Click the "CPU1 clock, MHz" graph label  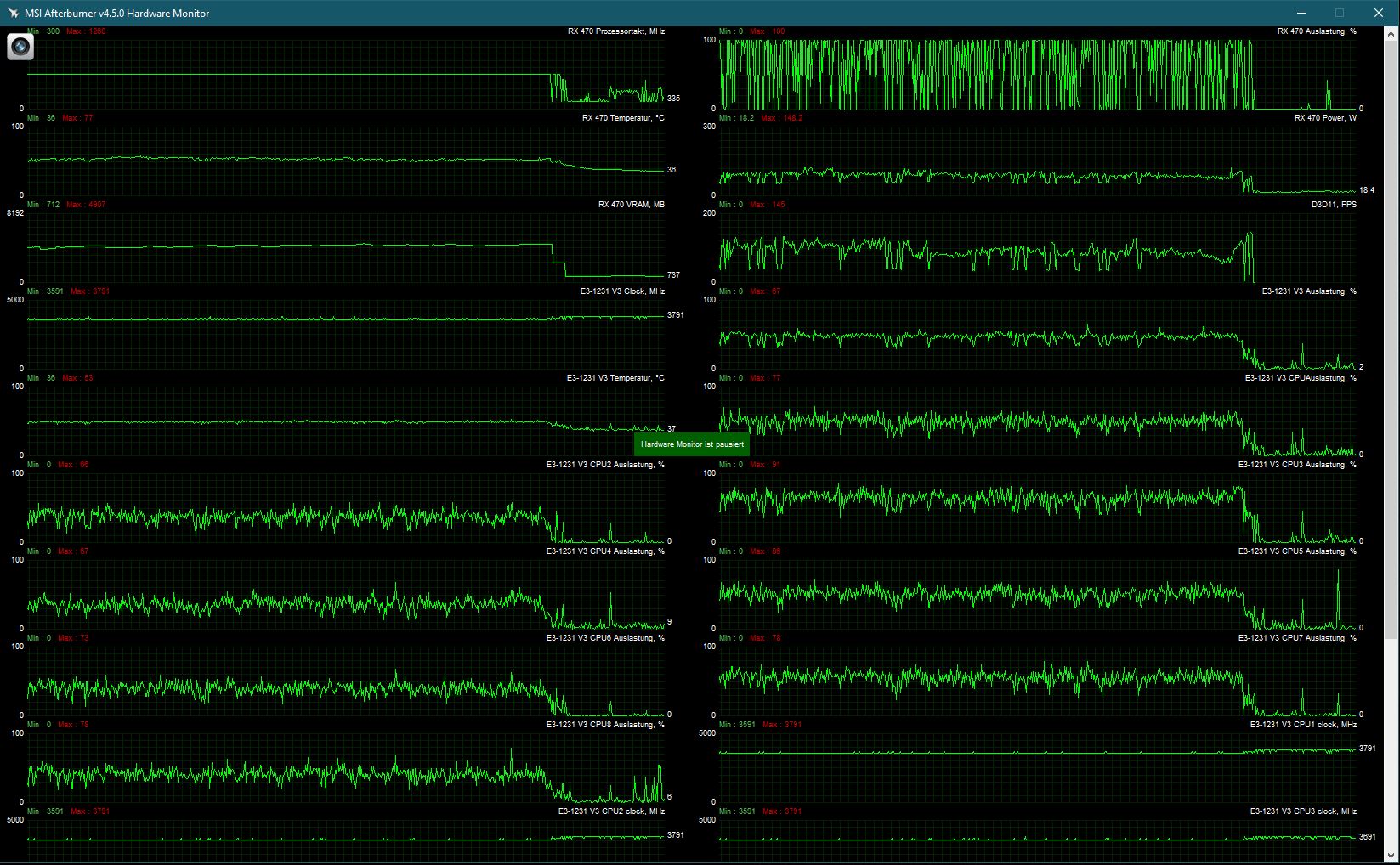tap(1303, 725)
